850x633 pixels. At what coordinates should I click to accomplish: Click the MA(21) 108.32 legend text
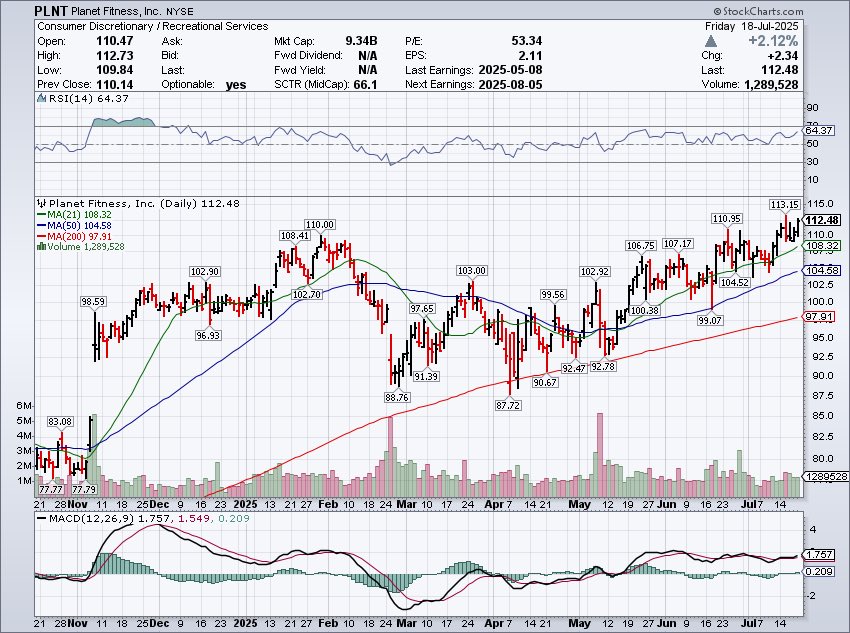pos(80,215)
